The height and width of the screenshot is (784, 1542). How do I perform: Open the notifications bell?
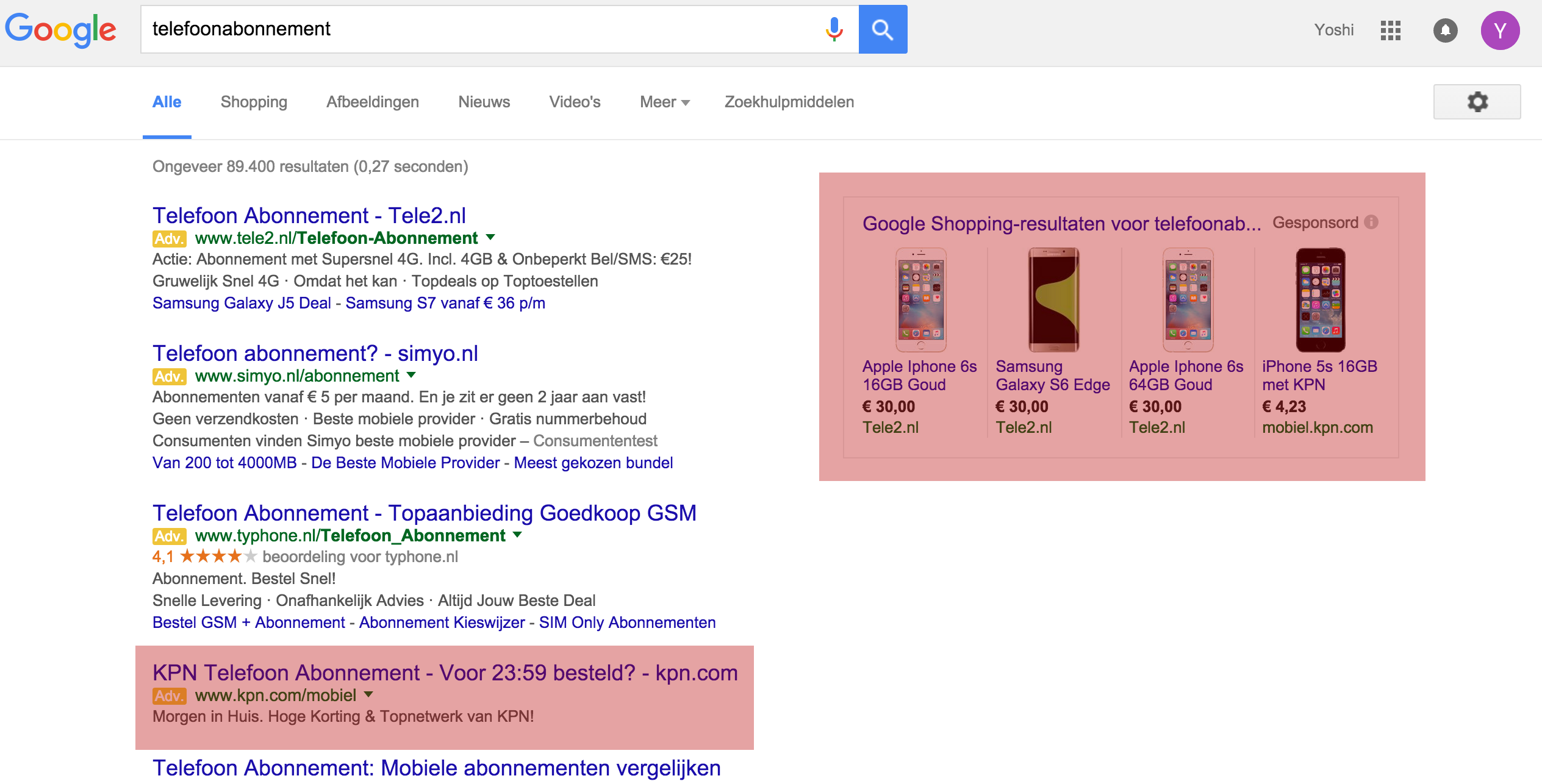[x=1445, y=30]
